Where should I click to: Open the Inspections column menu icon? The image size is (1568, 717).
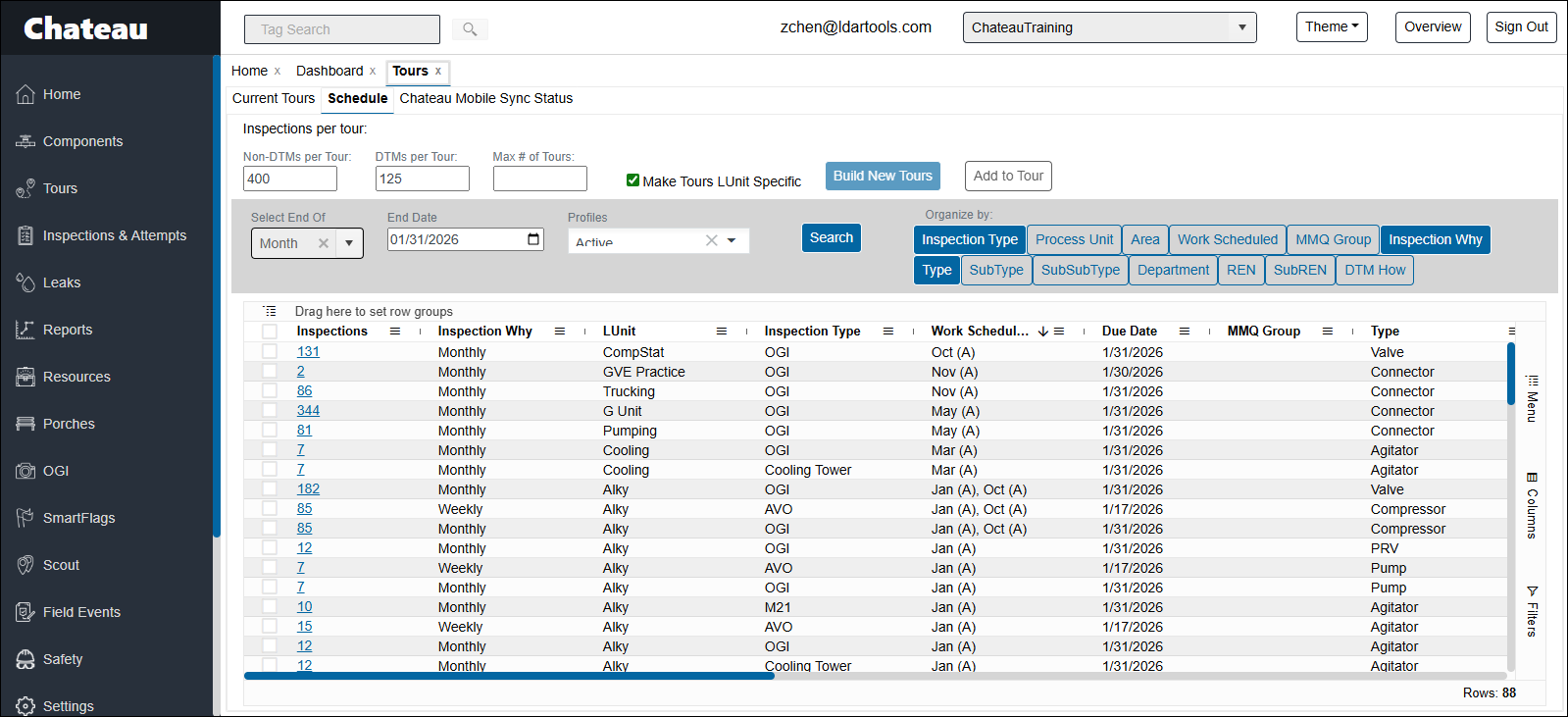[395, 332]
